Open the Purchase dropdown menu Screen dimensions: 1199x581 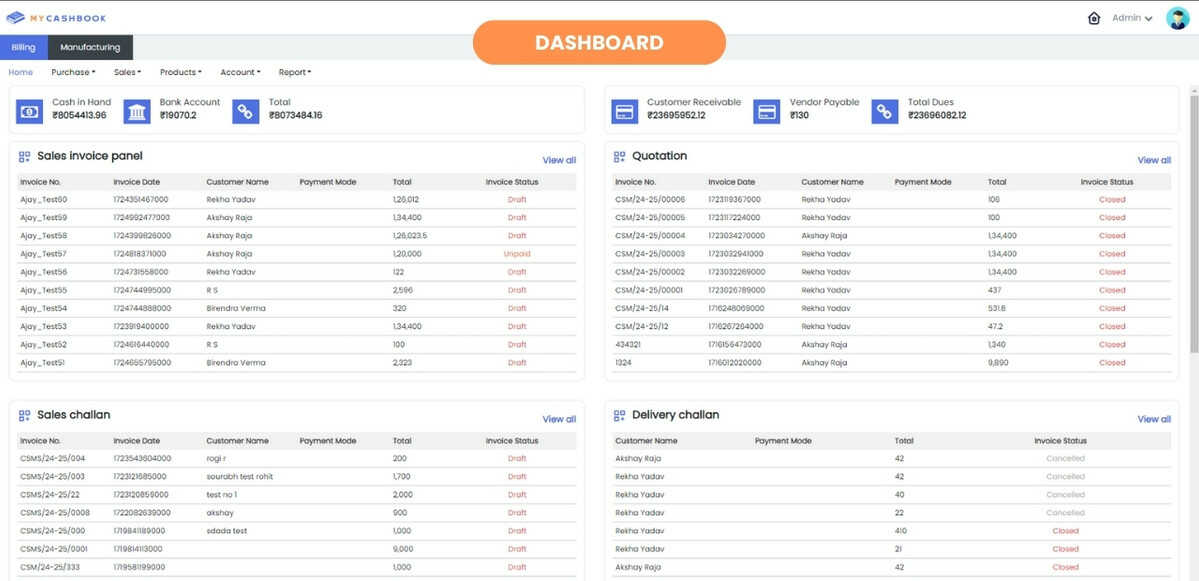click(73, 71)
